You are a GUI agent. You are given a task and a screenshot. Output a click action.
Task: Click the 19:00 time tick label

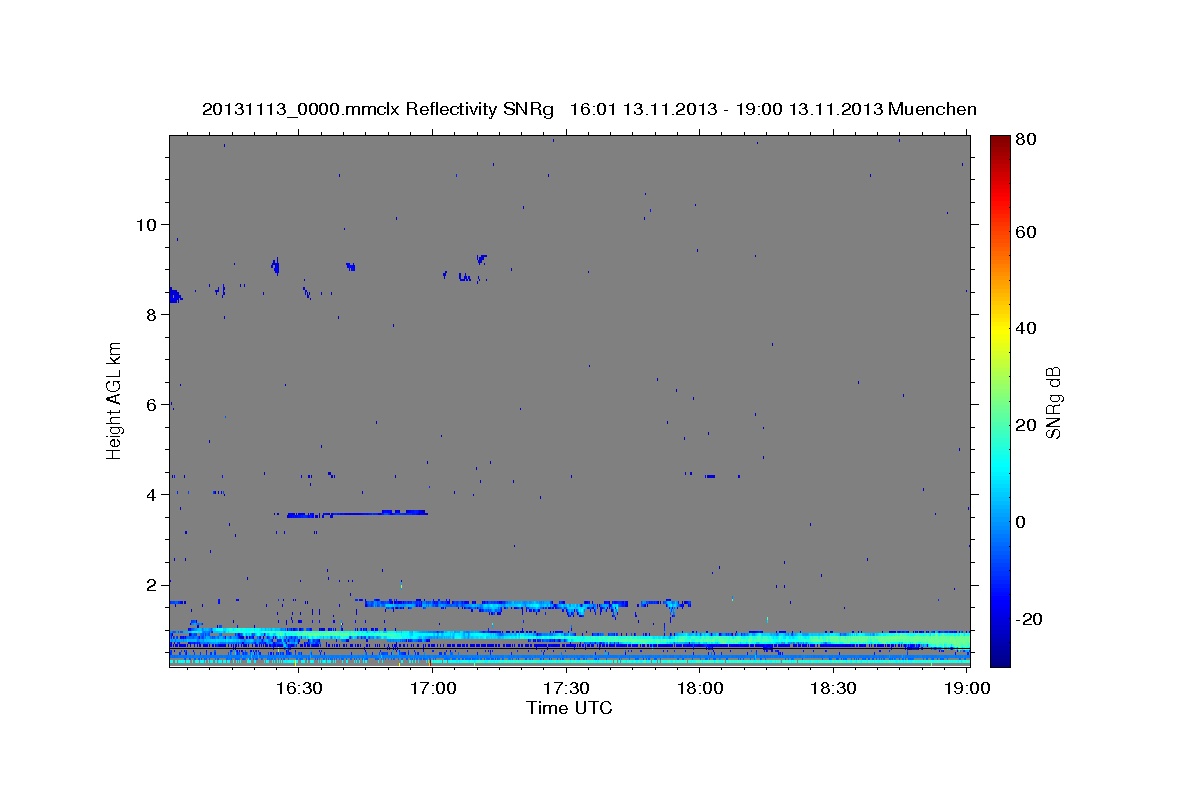tap(967, 688)
